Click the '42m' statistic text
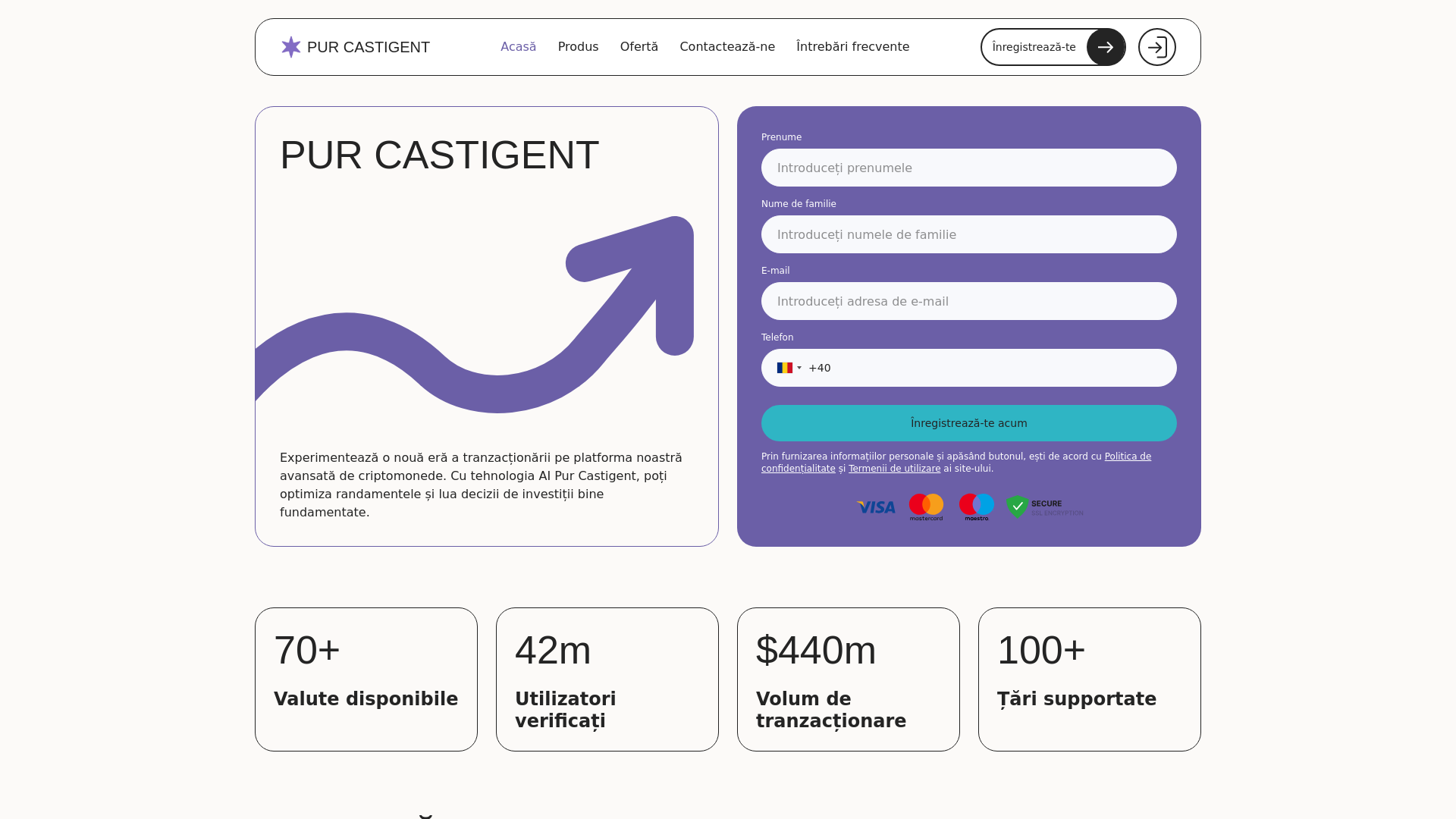The image size is (1456, 819). 553,651
